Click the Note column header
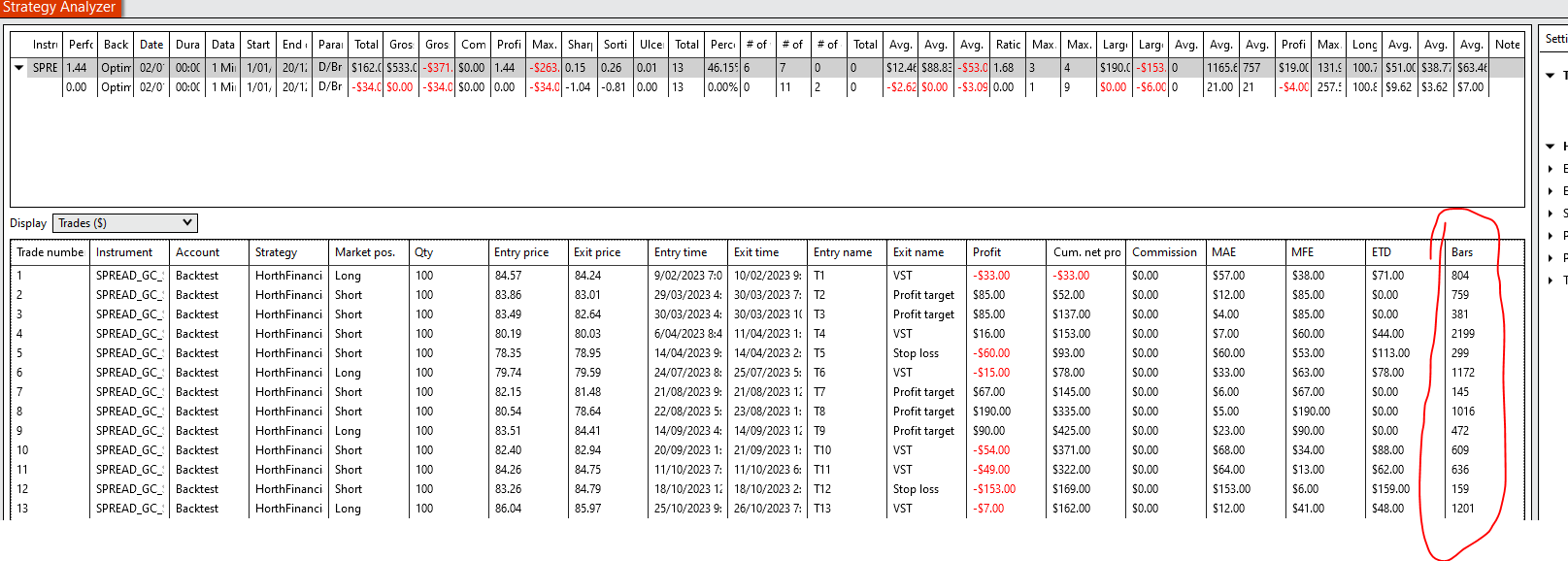Image resolution: width=1568 pixels, height=561 pixels. tap(1508, 45)
